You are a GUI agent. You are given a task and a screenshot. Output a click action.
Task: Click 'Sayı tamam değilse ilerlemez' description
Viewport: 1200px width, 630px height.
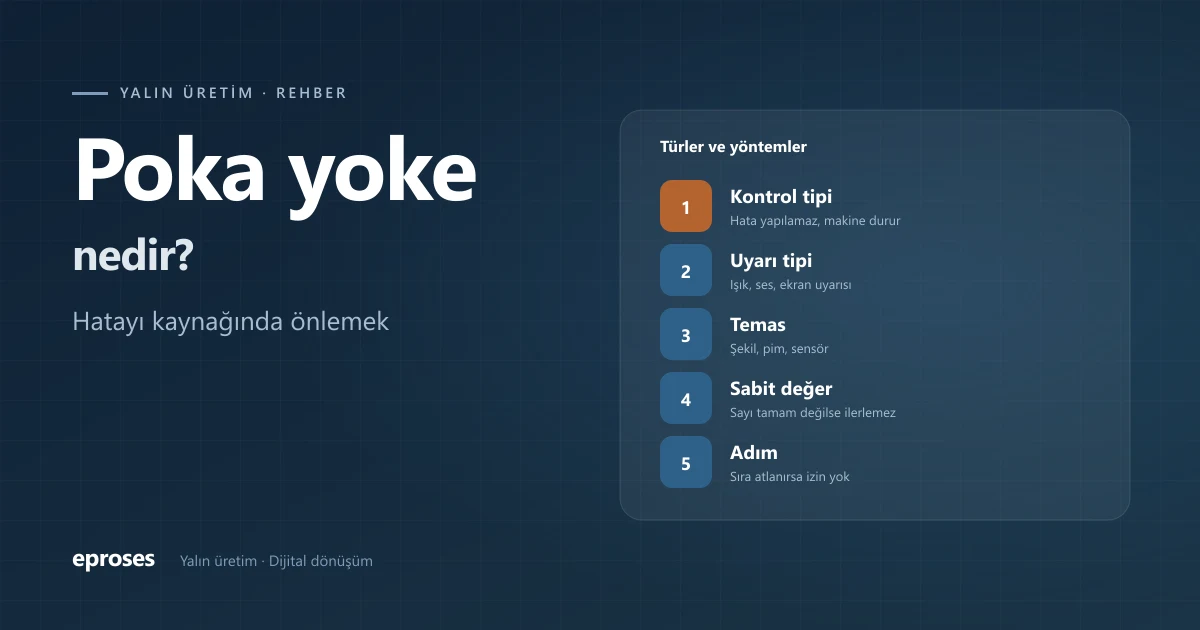[813, 412]
